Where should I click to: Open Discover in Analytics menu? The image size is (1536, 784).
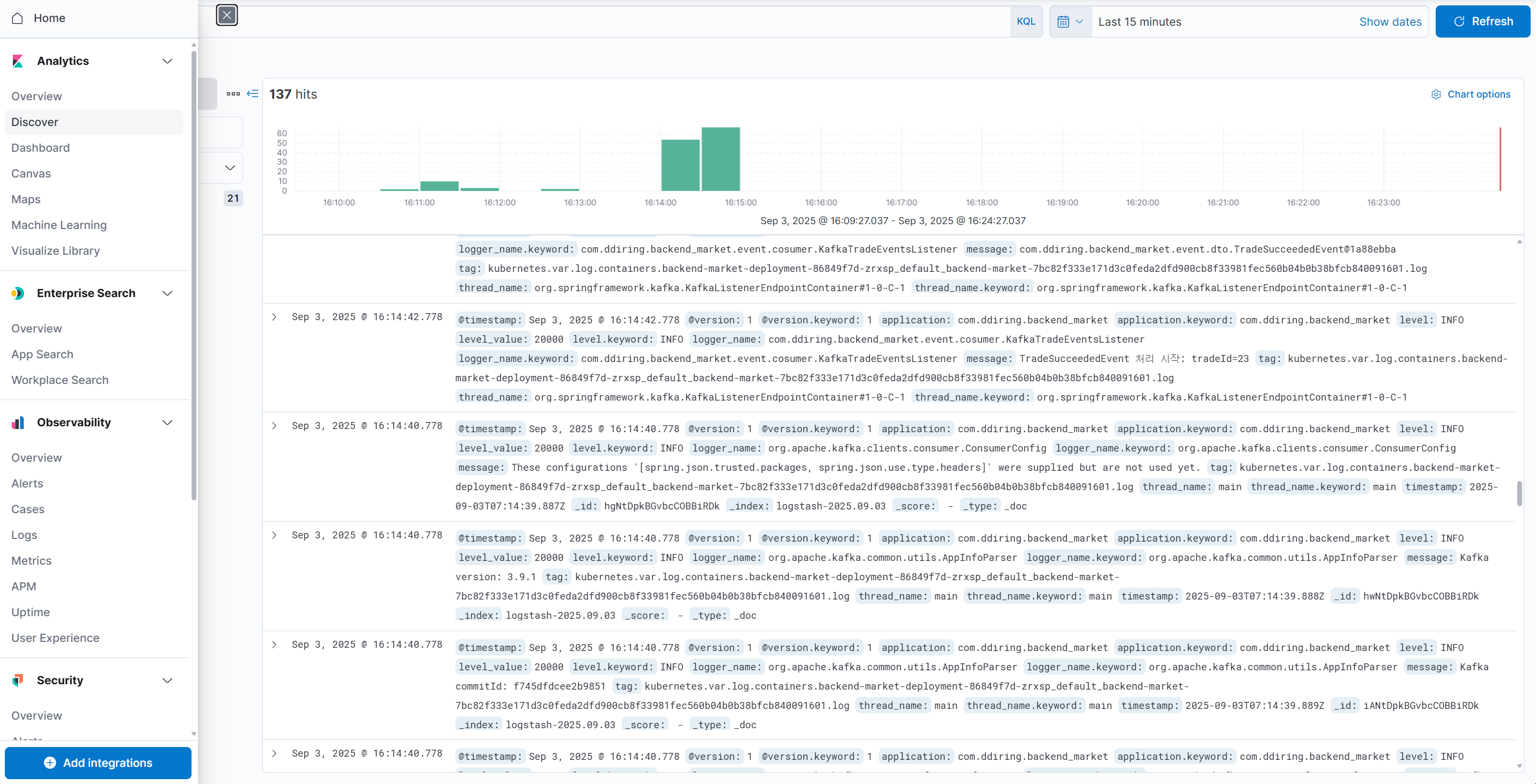[34, 122]
